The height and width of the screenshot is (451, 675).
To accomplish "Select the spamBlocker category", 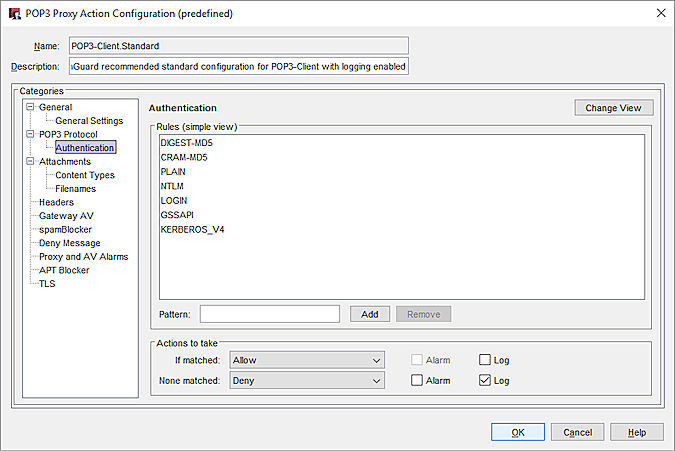I will pos(65,229).
